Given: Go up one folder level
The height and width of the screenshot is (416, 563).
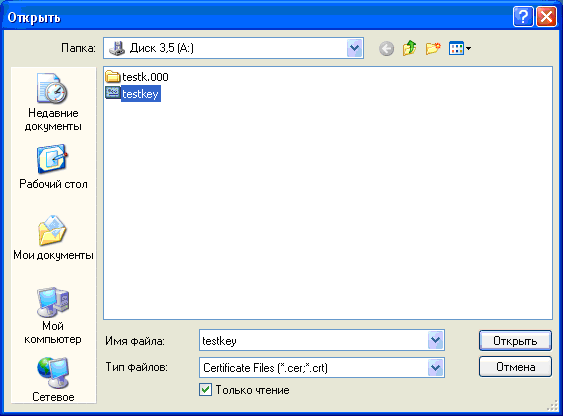Looking at the screenshot, I should coord(410,48).
